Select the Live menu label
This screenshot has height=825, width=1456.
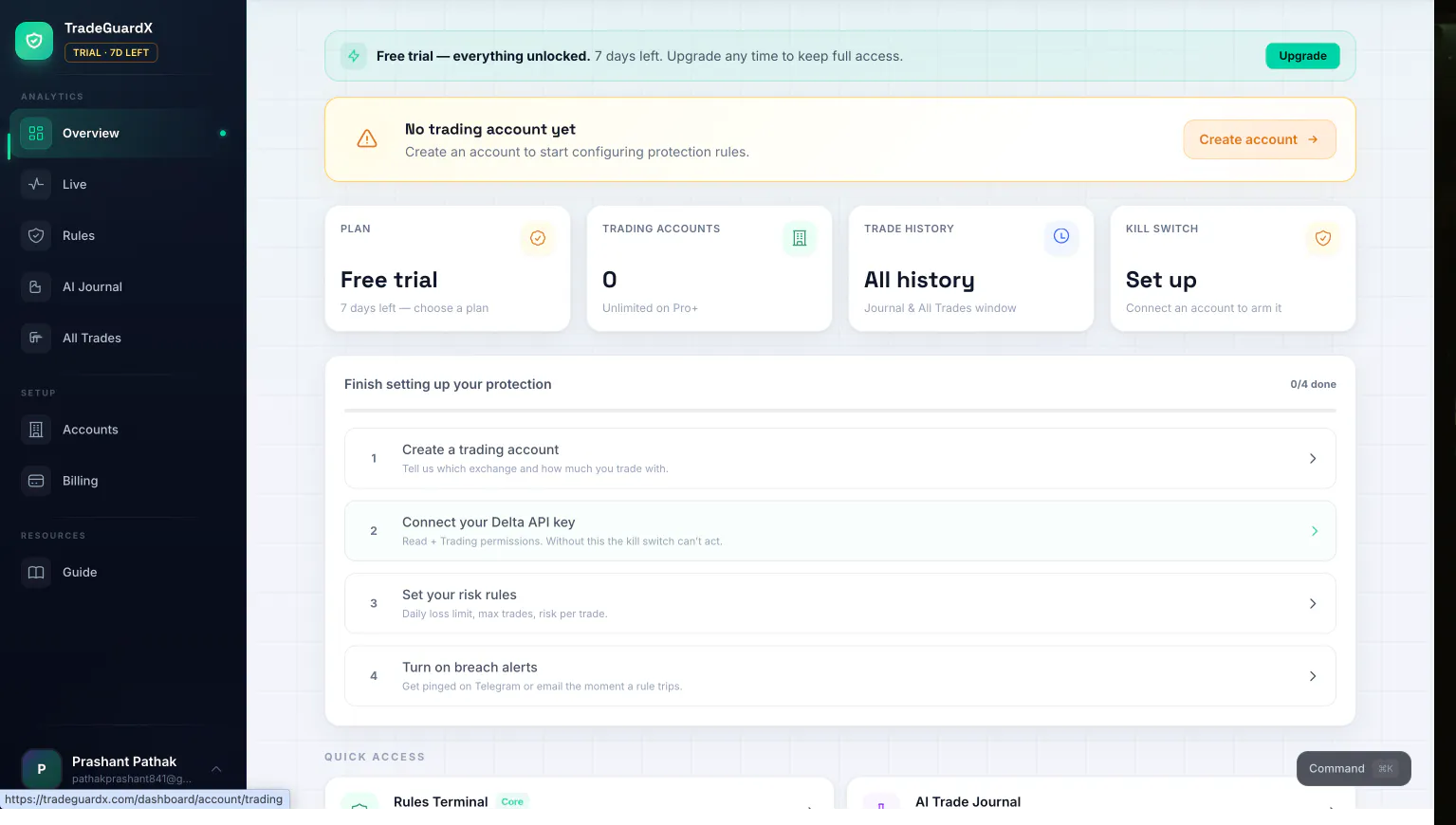(x=75, y=185)
